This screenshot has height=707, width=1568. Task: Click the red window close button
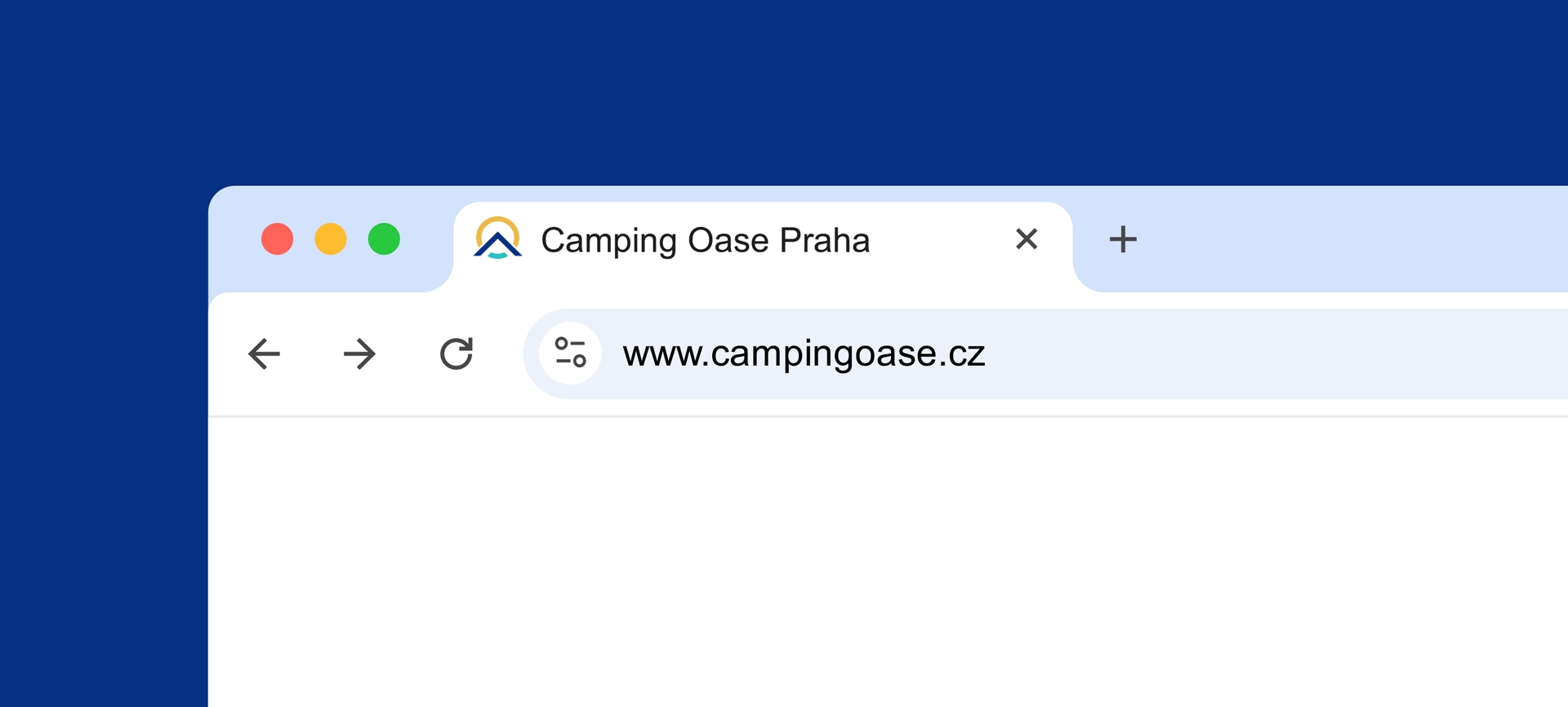click(x=278, y=239)
